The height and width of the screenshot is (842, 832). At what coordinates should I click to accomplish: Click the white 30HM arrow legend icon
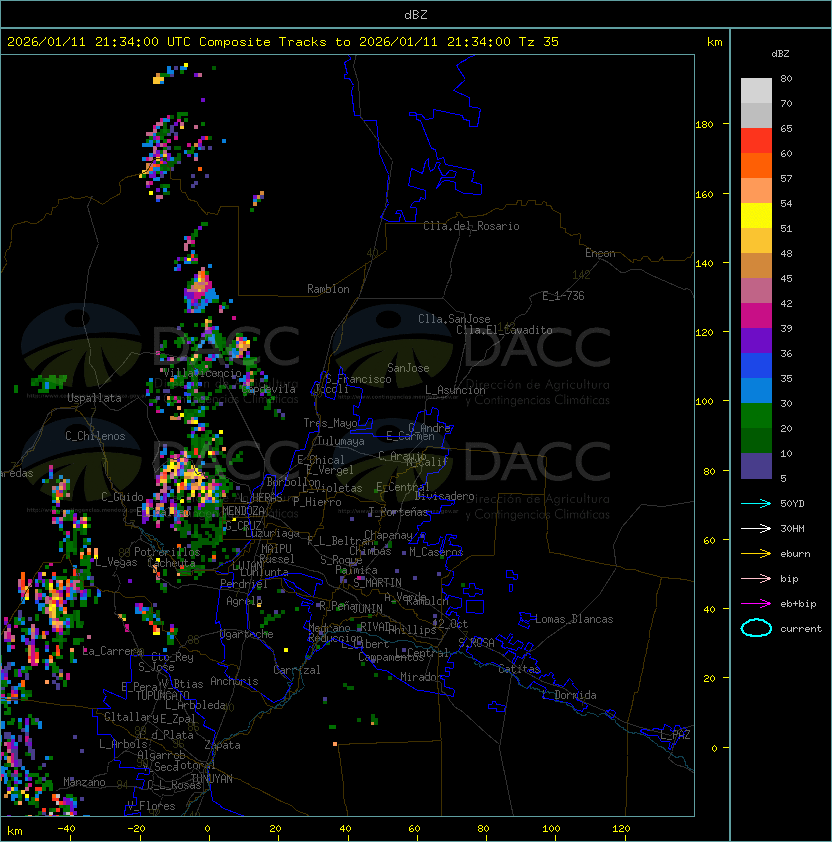(756, 528)
